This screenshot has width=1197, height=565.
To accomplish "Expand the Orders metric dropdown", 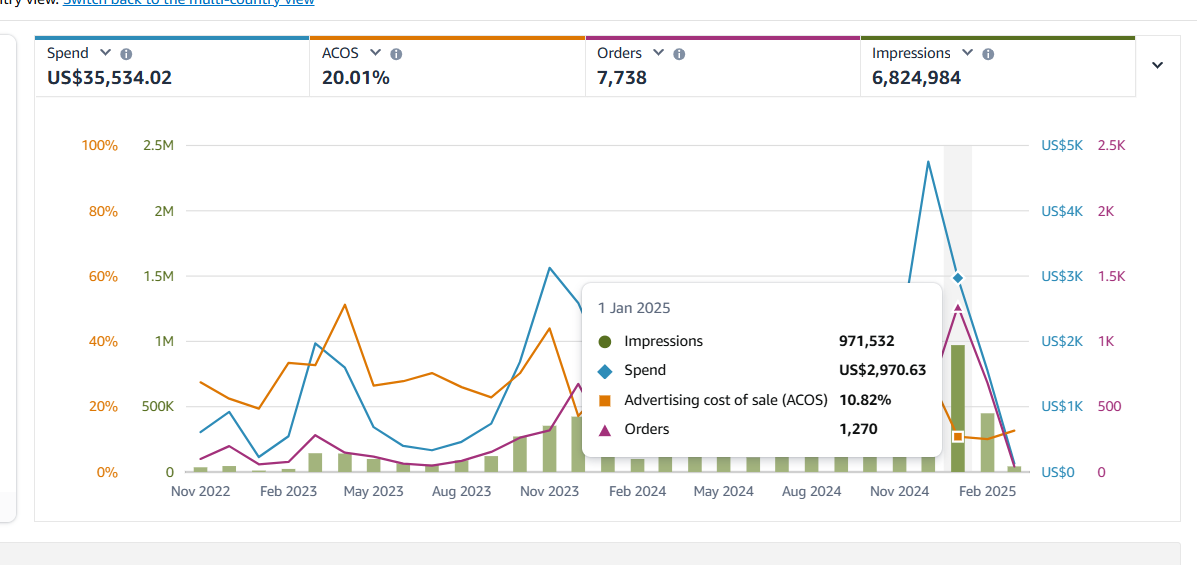I will (658, 53).
